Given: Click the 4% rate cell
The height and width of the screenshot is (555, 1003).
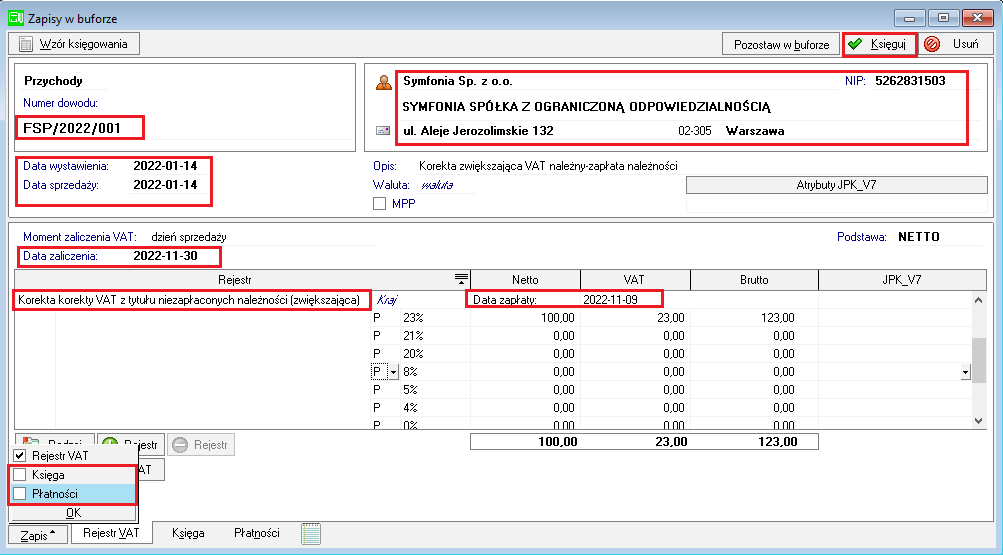Looking at the screenshot, I should [x=435, y=407].
